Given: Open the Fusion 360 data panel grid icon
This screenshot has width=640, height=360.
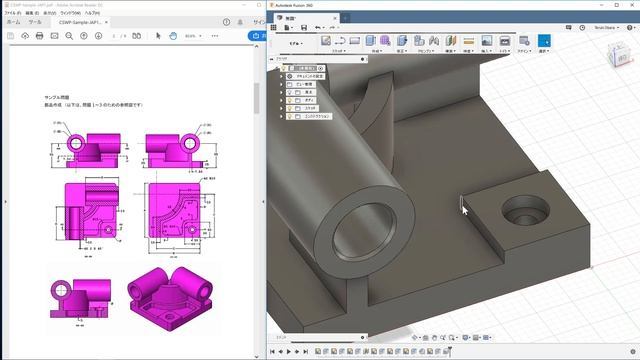Looking at the screenshot, I should click(273, 27).
